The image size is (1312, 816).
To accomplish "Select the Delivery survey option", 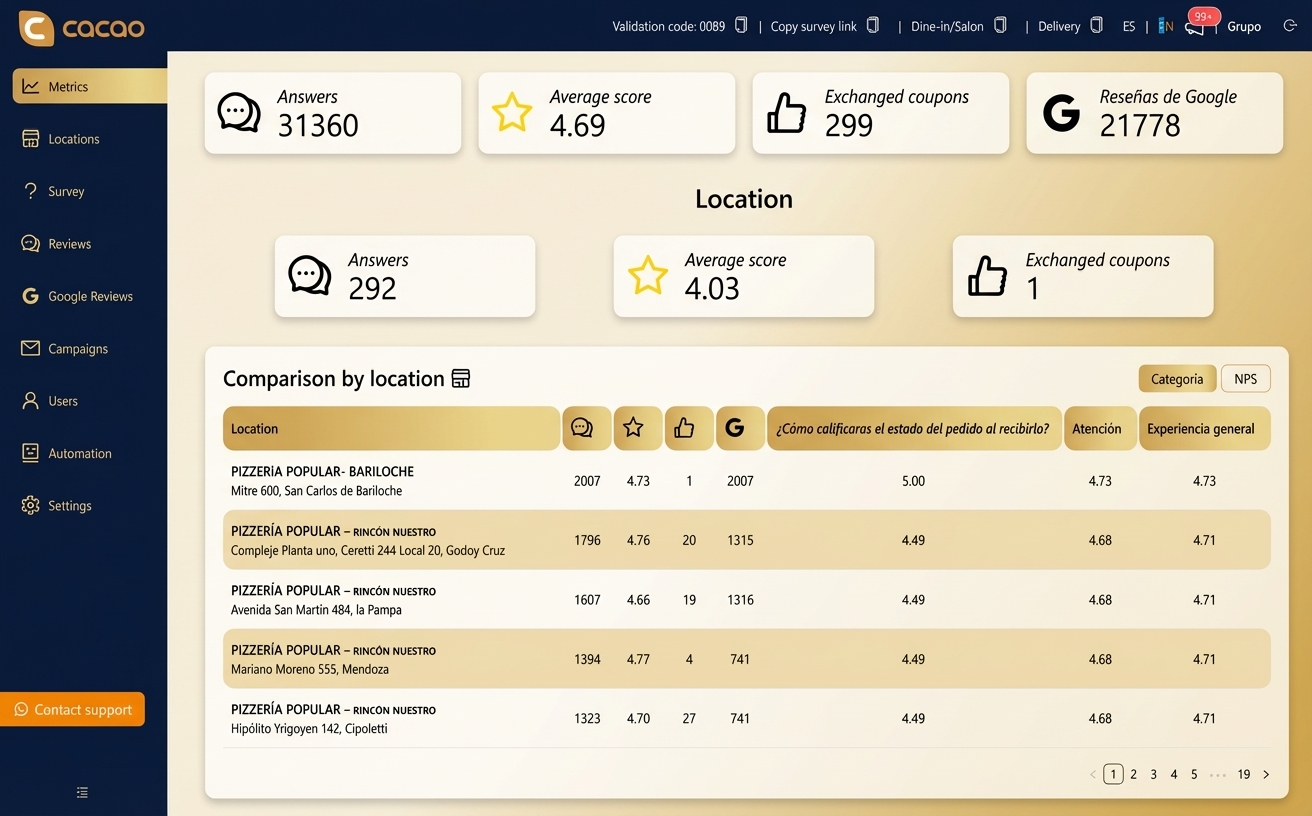I will click(x=1059, y=25).
